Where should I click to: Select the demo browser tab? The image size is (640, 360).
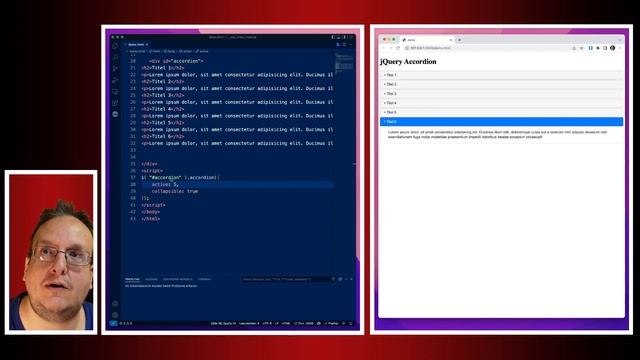(427, 40)
